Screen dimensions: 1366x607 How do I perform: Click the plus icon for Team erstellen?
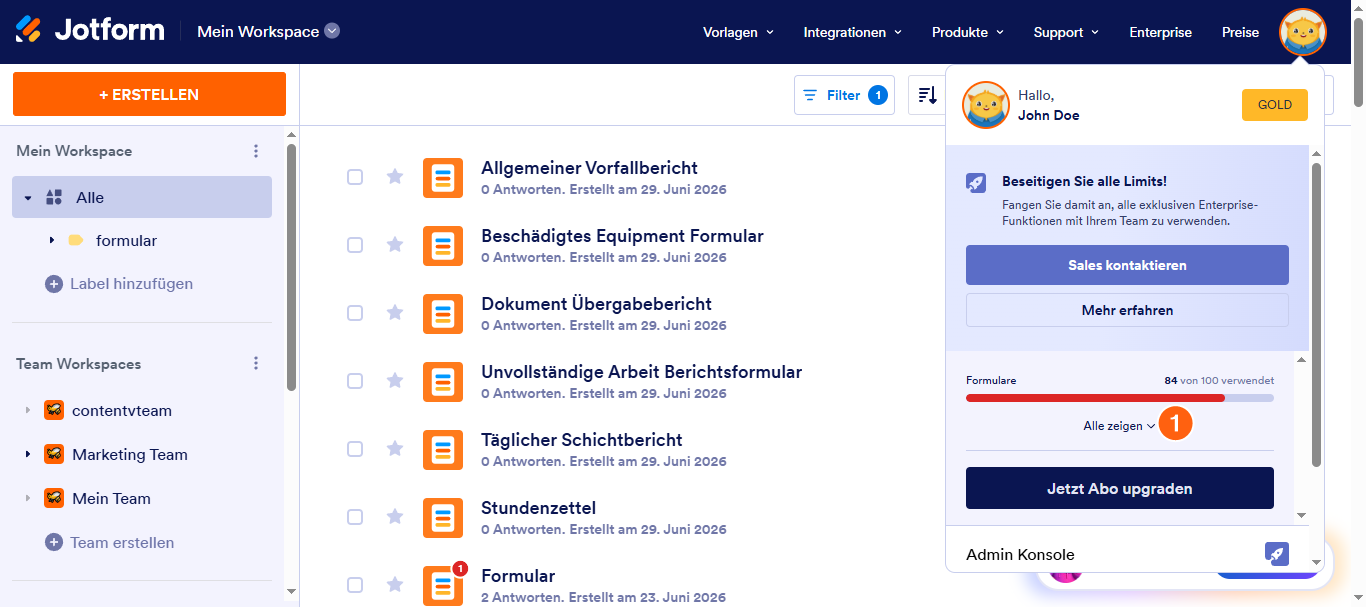pos(54,542)
